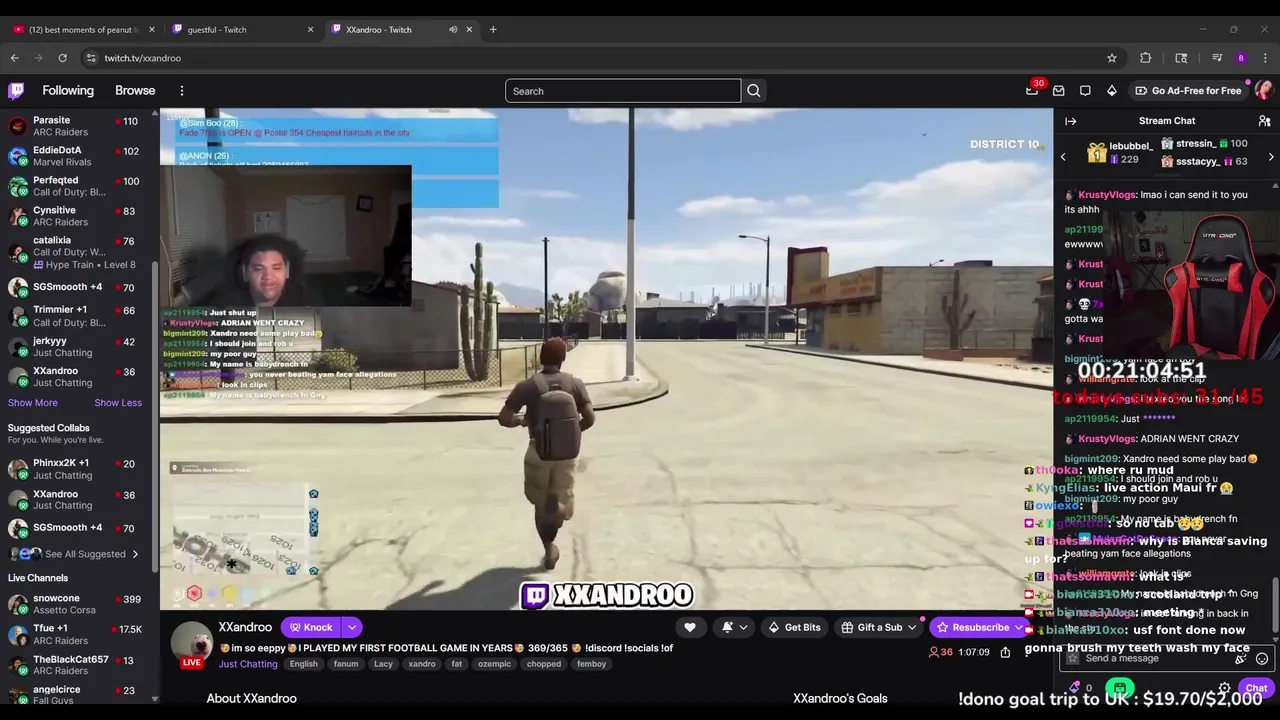Open the Just Chatting category link
This screenshot has width=1280, height=720.
tap(248, 664)
